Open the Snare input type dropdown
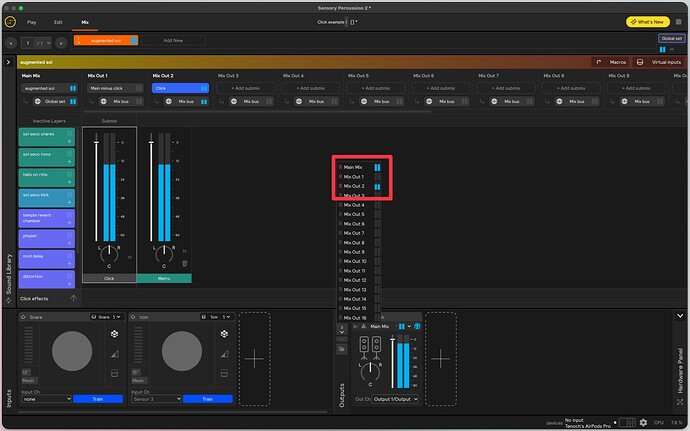 [x=105, y=317]
